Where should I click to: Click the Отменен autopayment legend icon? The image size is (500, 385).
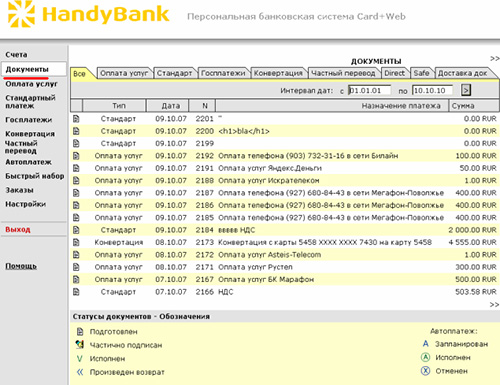[426, 371]
